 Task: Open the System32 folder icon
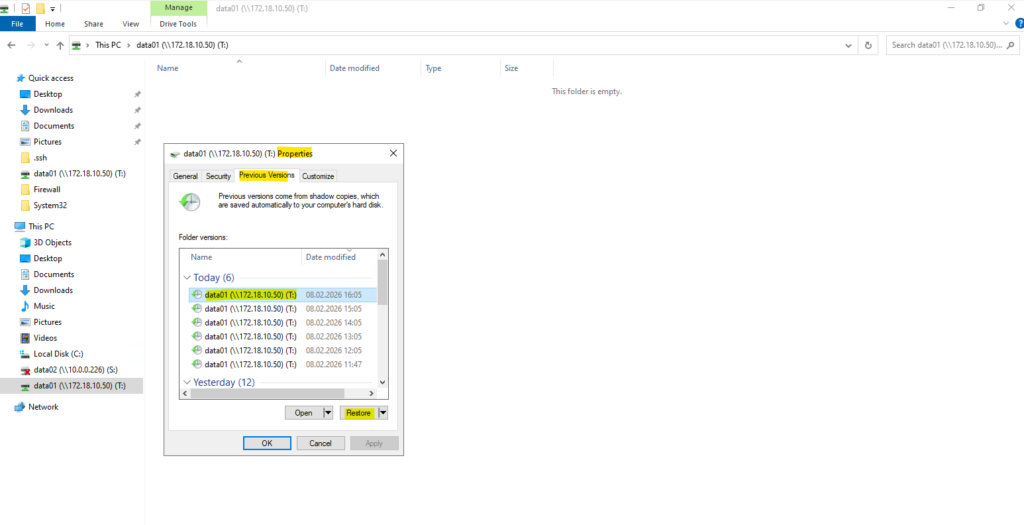point(25,205)
